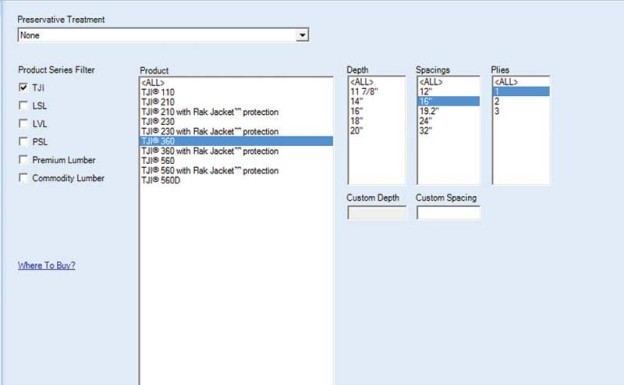The height and width of the screenshot is (385, 624).
Task: Enable the LVL product series filter
Action: click(23, 123)
